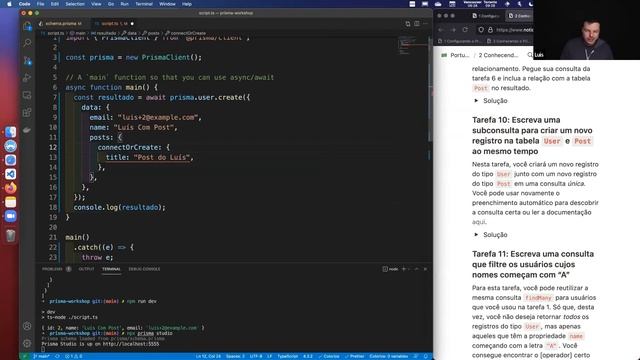Click git branch 'main*' in status bar
The image size is (640, 360).
click(41, 356)
